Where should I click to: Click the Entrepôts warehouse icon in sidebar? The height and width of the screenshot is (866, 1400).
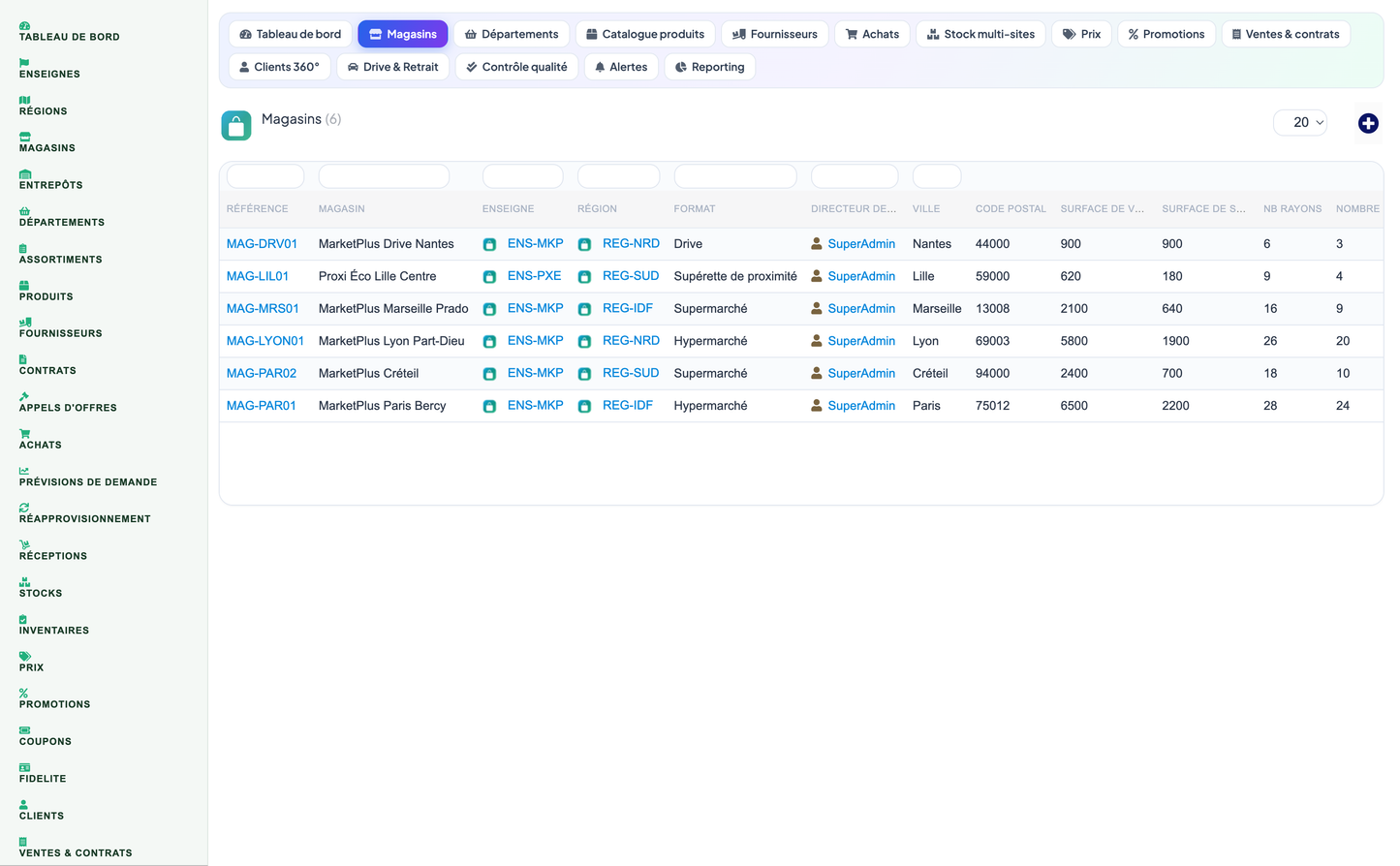pos(24,174)
